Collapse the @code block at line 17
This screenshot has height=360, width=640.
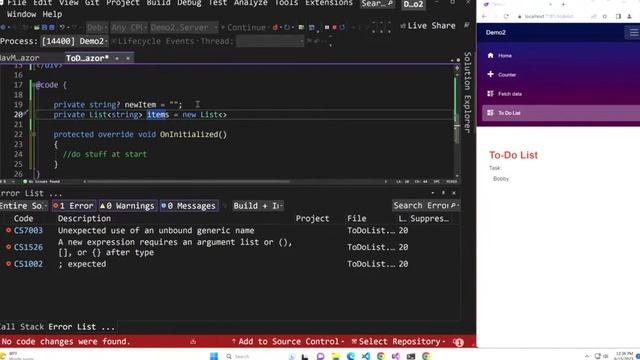[x=33, y=85]
